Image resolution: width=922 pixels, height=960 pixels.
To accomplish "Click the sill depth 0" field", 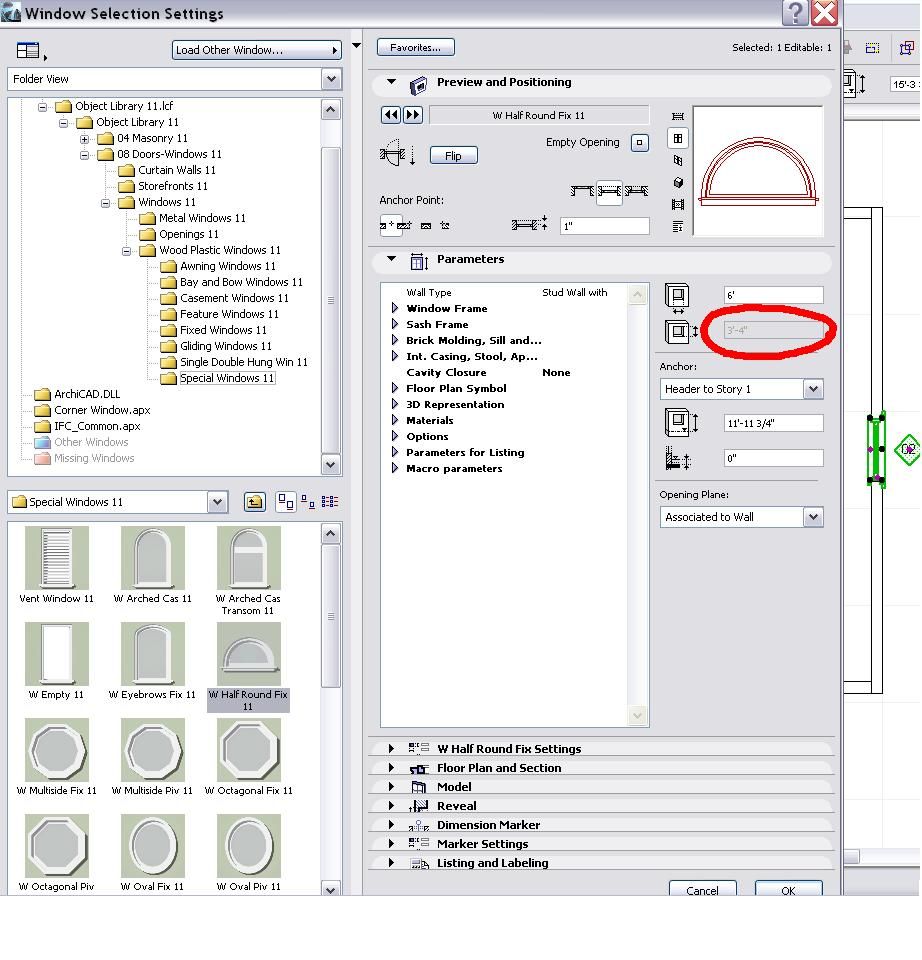I will pos(773,458).
